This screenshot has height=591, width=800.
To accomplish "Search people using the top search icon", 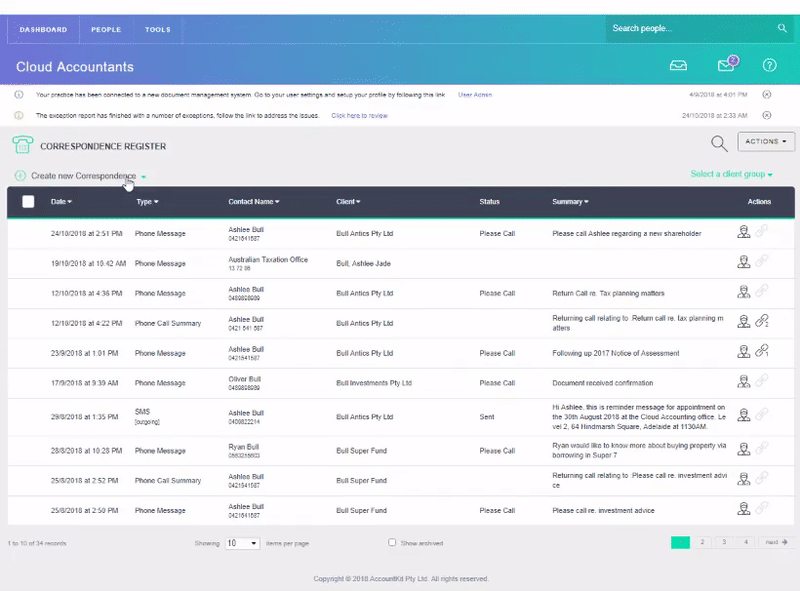I will click(782, 28).
